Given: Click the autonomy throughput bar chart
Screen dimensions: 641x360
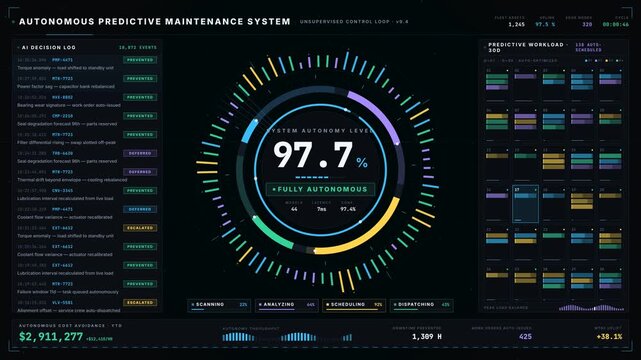Looking at the screenshot, I should pyautogui.click(x=287, y=337).
